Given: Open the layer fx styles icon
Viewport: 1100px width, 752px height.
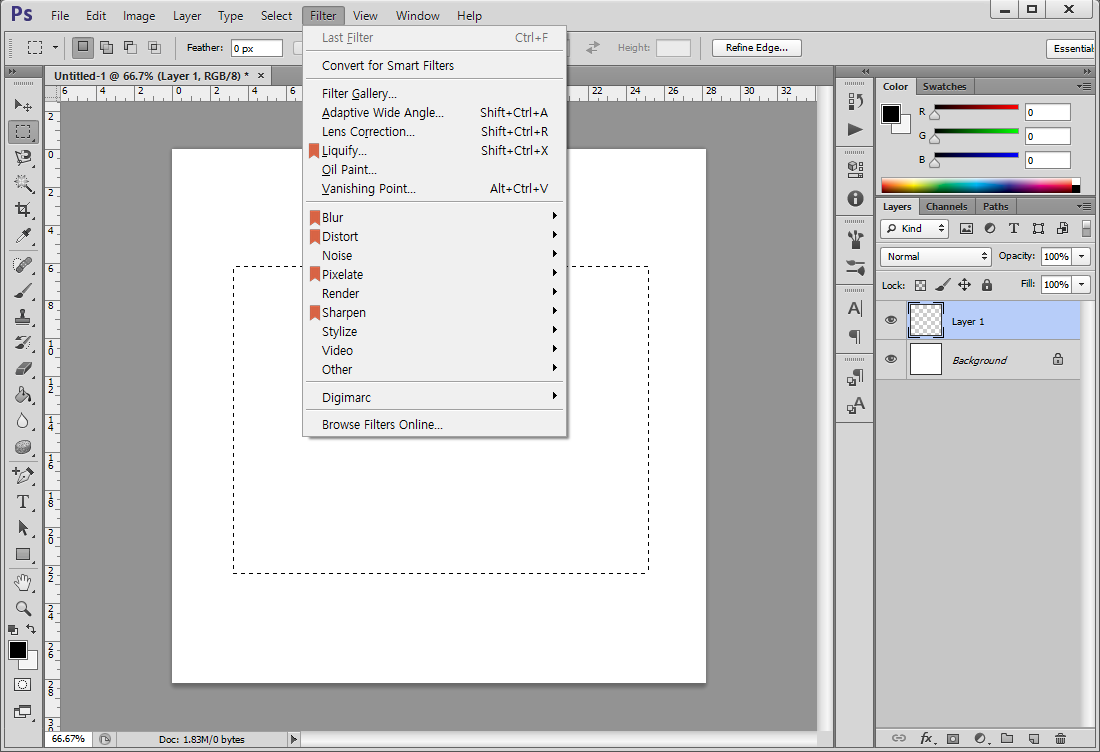Looking at the screenshot, I should pyautogui.click(x=927, y=738).
